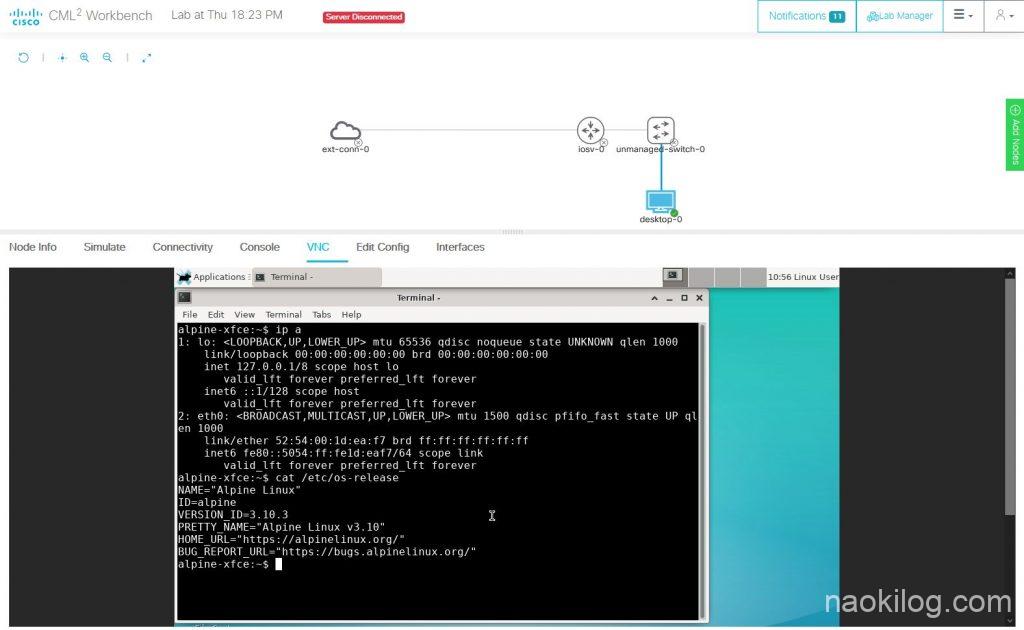Viewport: 1024px width, 630px height.
Task: Click the Terminal taskbar button in XFCE panel
Action: 317,277
